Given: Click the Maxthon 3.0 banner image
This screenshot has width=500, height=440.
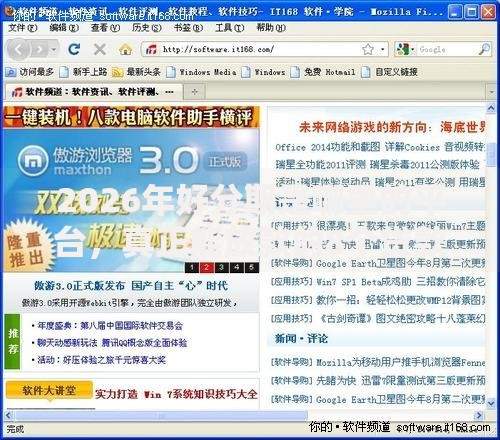Looking at the screenshot, I should pyautogui.click(x=131, y=200).
